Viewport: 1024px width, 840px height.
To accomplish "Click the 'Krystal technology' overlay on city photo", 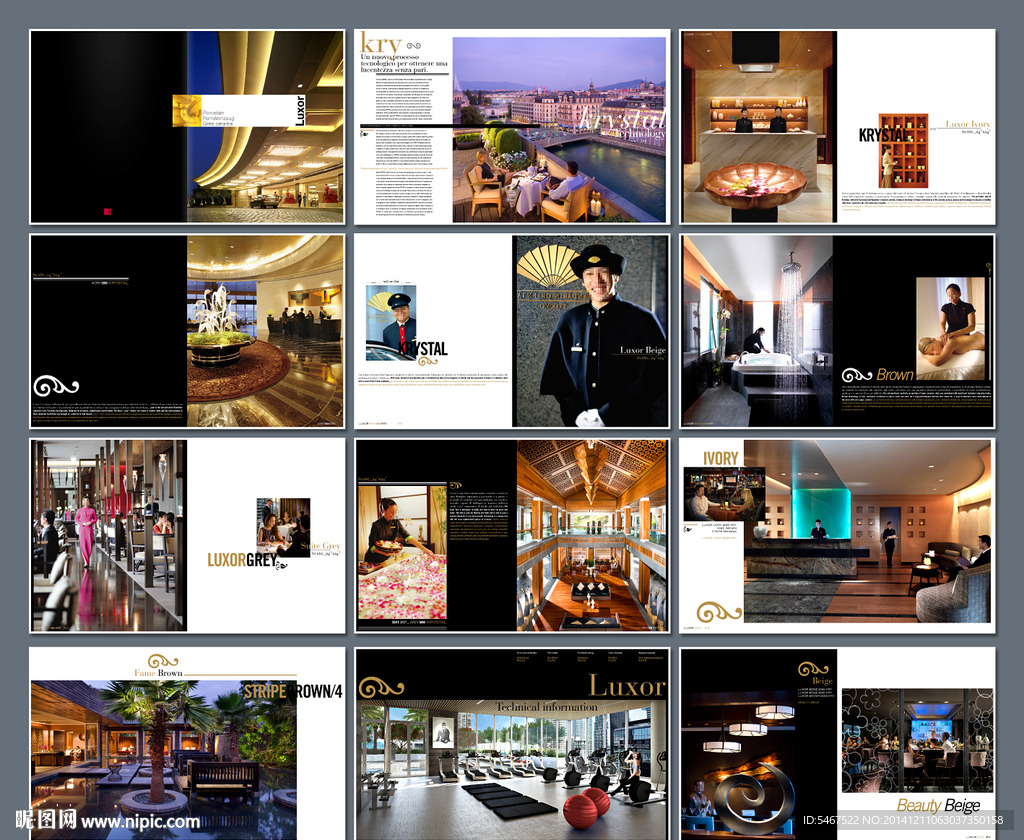I will (621, 124).
